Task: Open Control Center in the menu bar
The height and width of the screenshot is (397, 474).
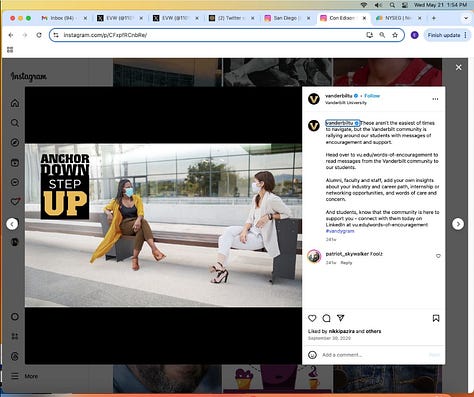Action: pyautogui.click(x=405, y=5)
